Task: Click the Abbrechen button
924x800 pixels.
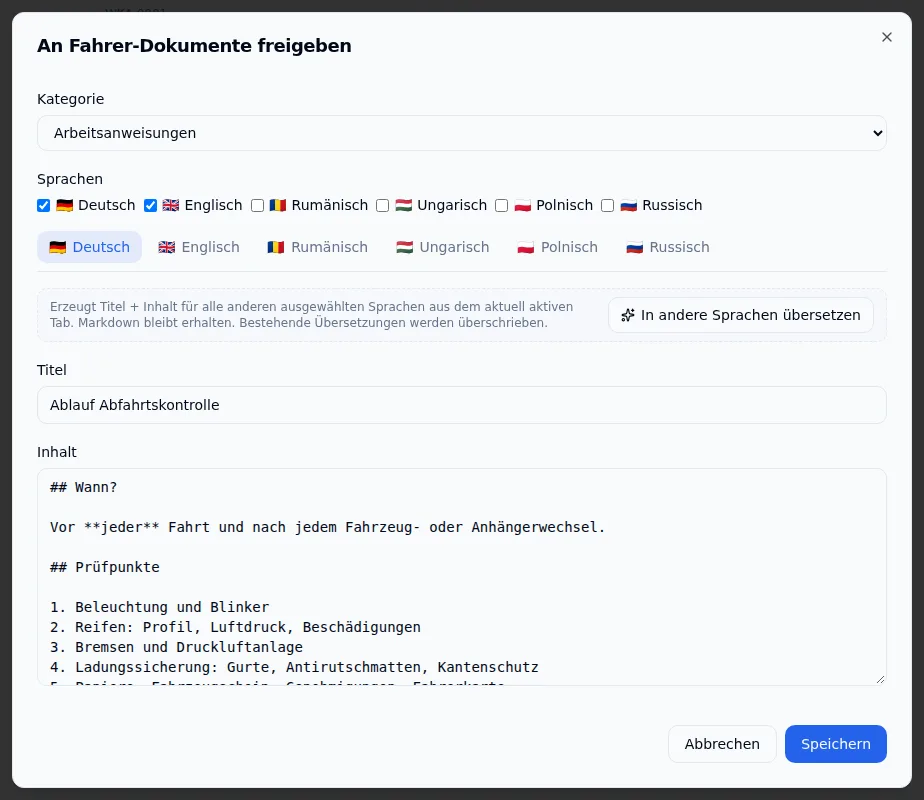Action: [722, 744]
